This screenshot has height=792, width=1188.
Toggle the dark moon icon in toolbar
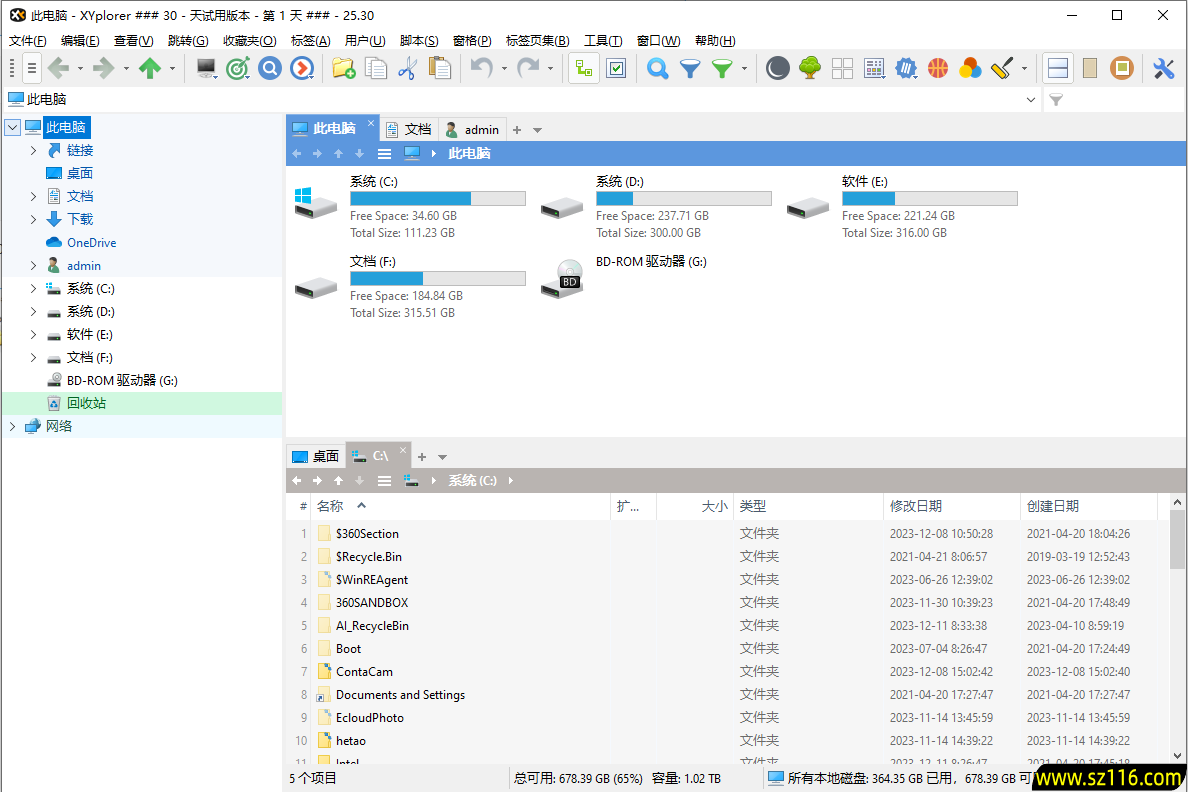point(778,68)
